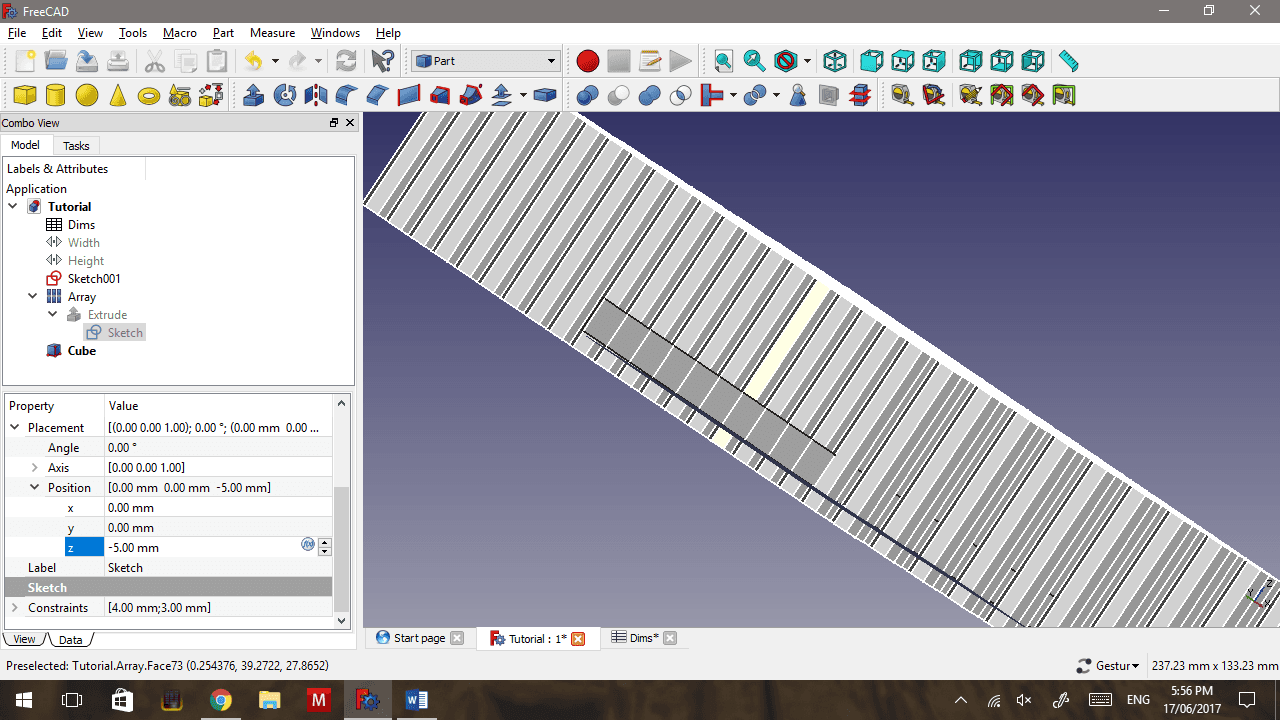The image size is (1280, 720).
Task: Open the Mirror tool
Action: pos(315,95)
